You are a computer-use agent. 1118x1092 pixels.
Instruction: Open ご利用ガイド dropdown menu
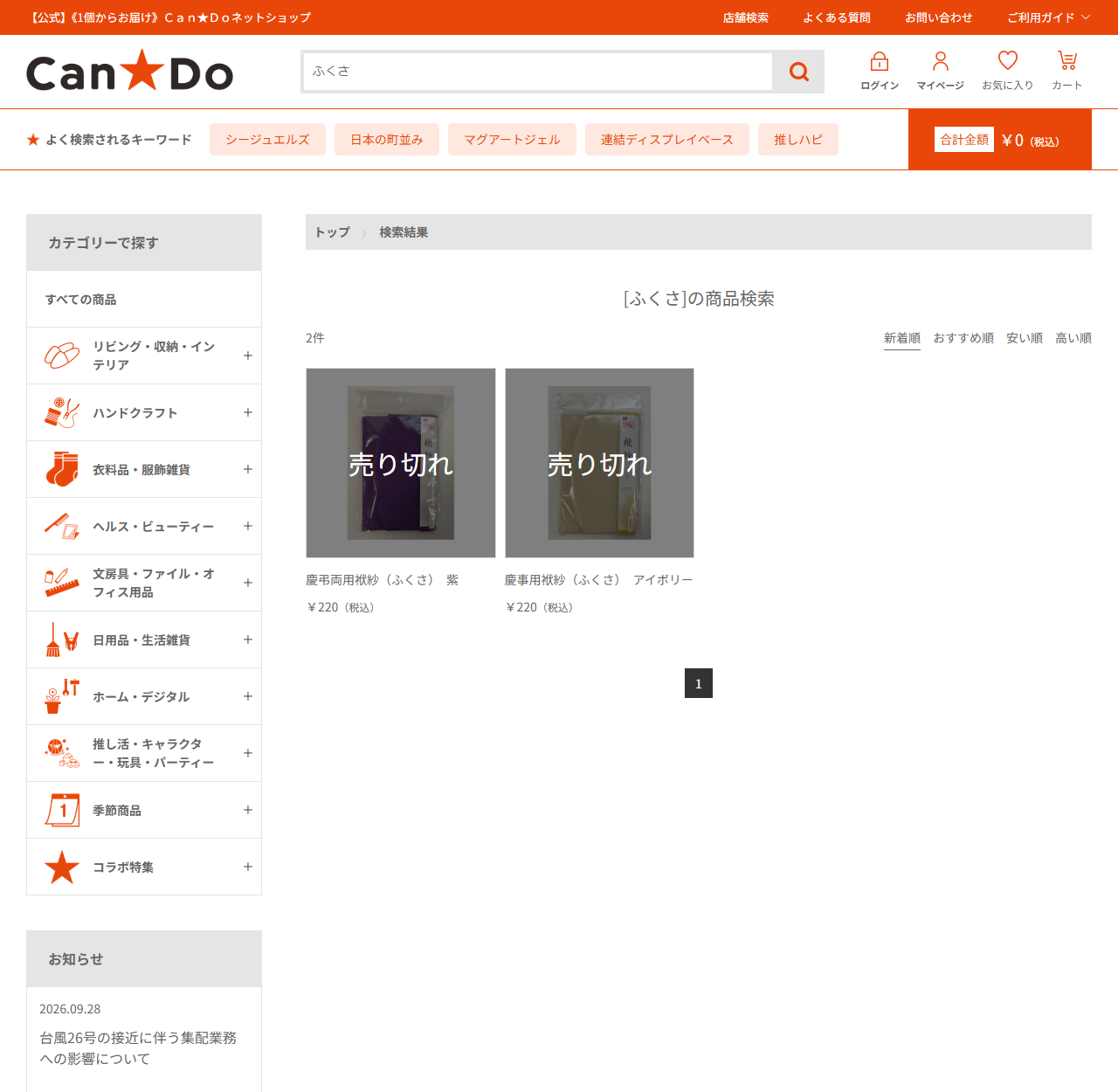point(1048,17)
